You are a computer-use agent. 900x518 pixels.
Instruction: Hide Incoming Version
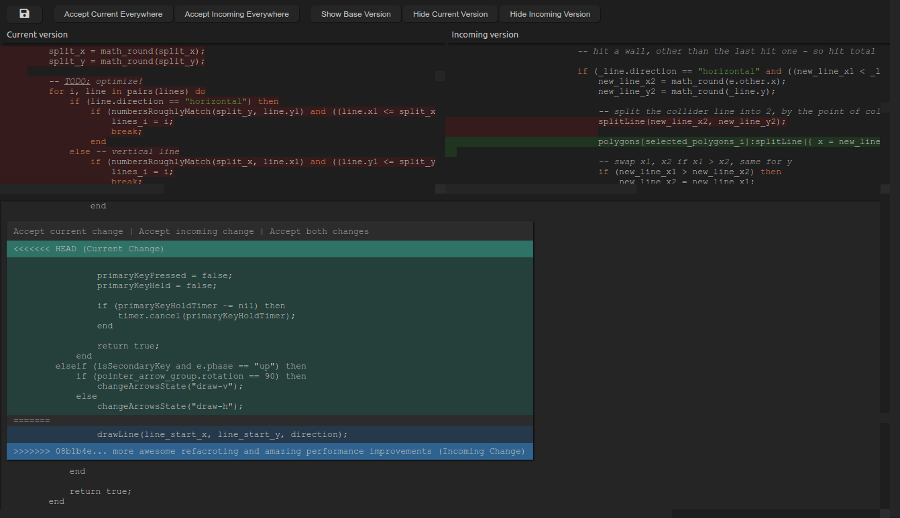pyautogui.click(x=550, y=14)
